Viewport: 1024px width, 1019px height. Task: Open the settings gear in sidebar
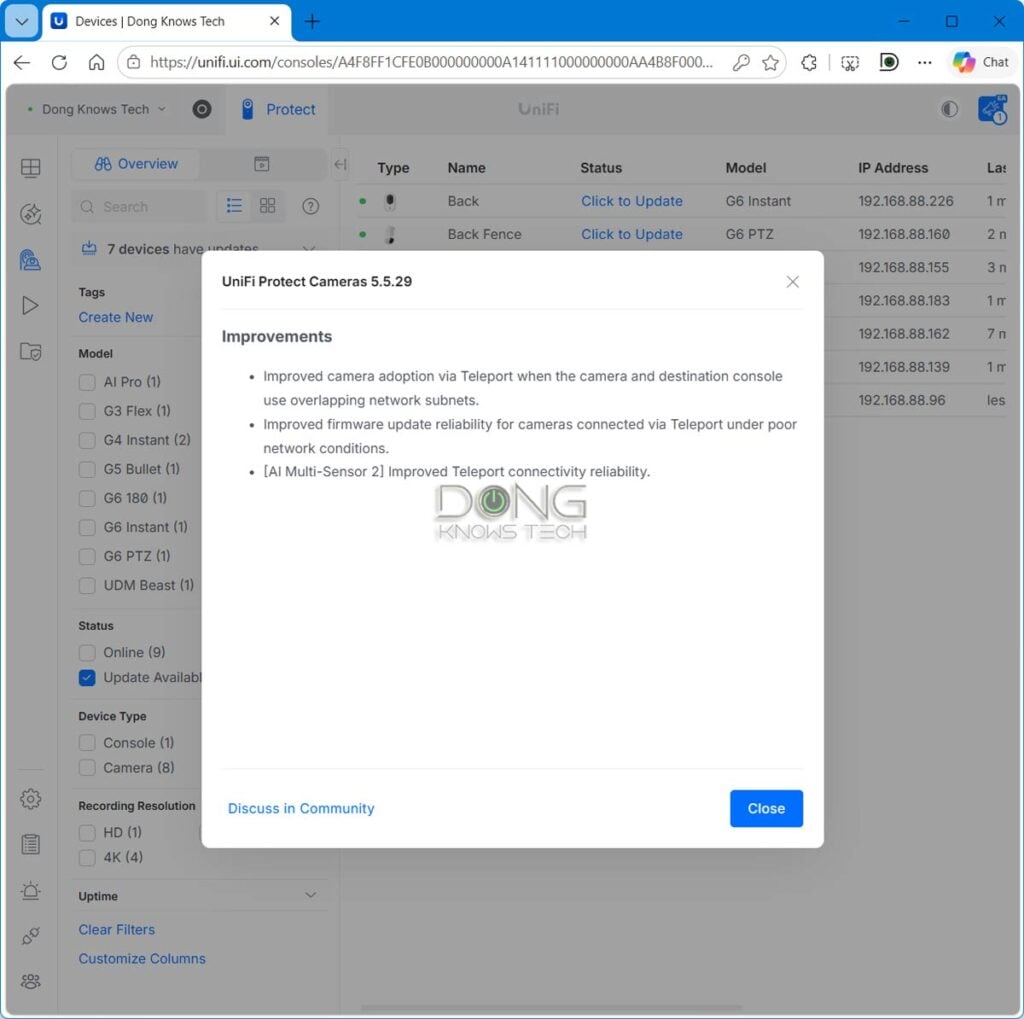click(31, 799)
